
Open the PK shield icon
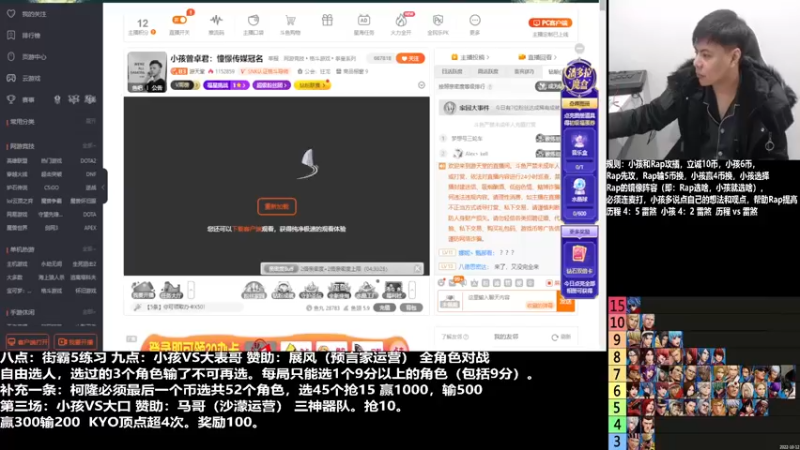point(438,20)
